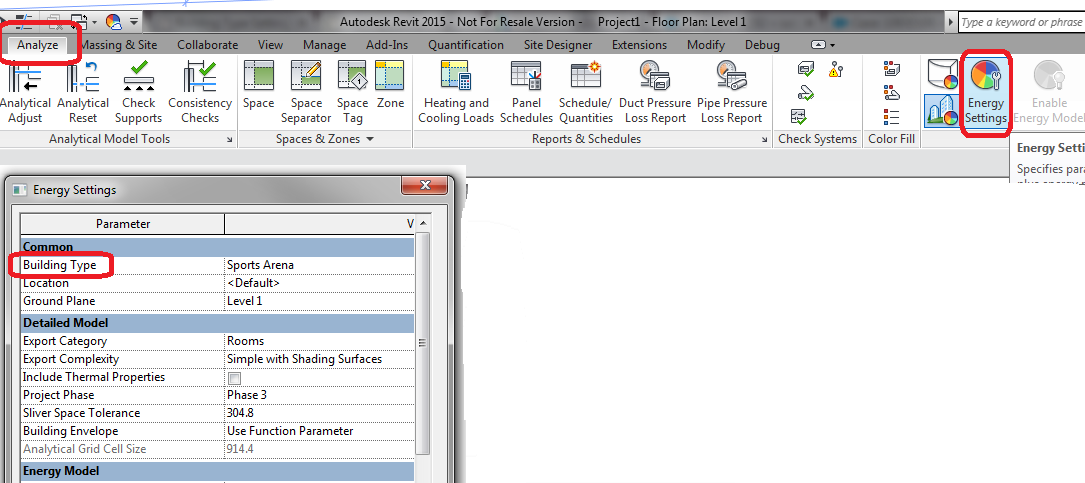
Task: Select the Zone tool
Action: (390, 86)
